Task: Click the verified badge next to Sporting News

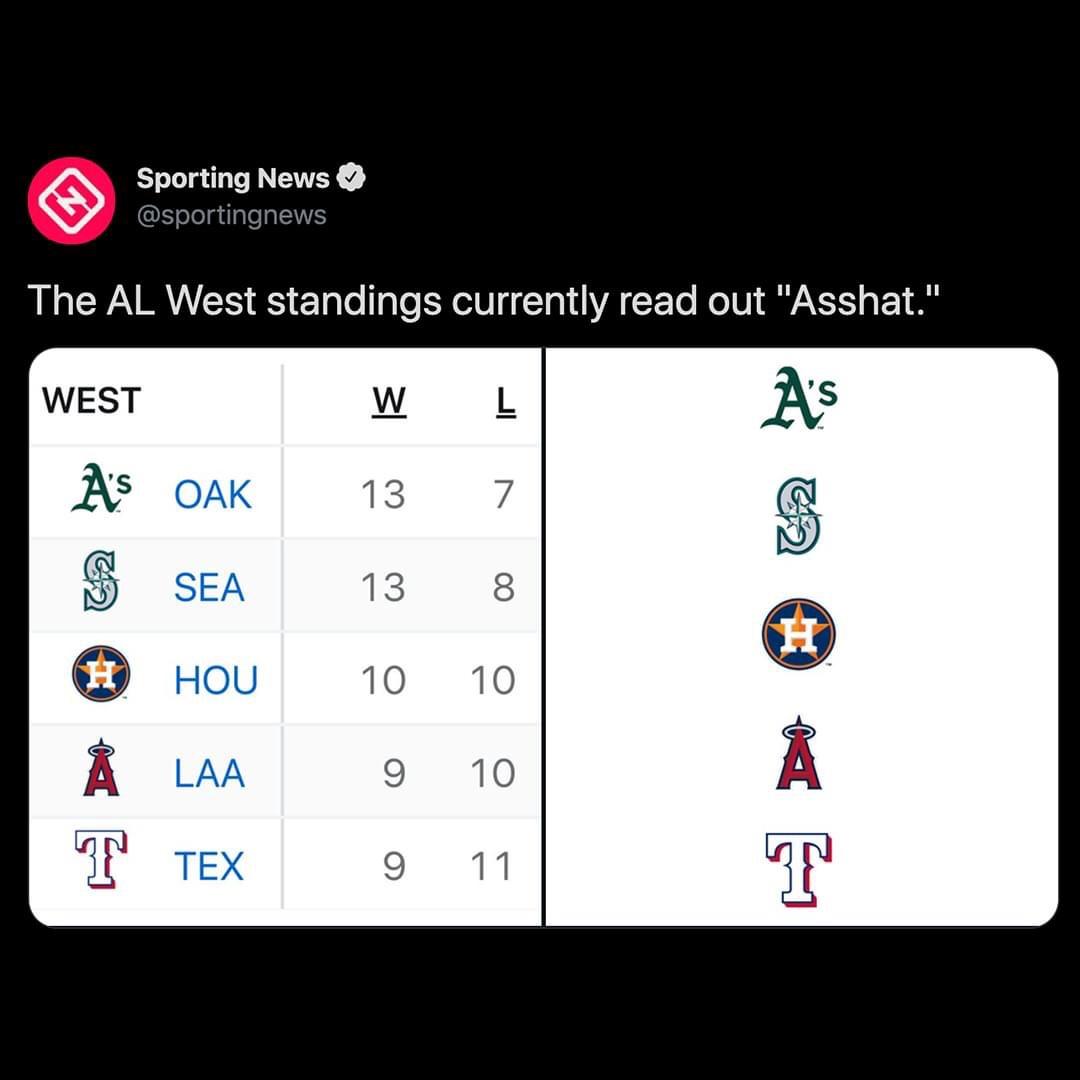Action: click(x=351, y=178)
